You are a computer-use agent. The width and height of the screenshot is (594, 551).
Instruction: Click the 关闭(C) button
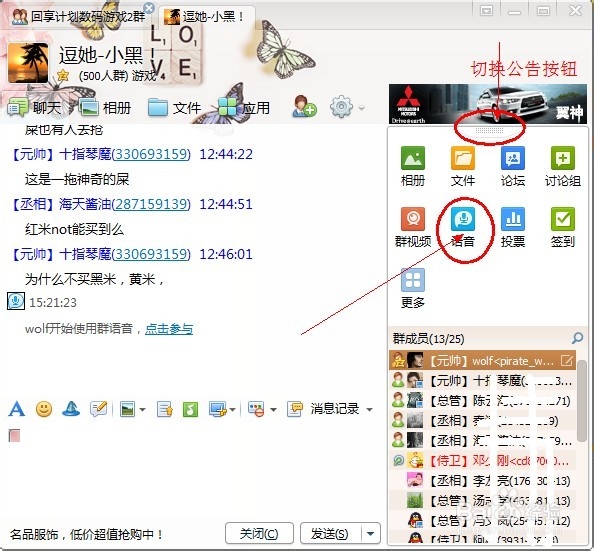pyautogui.click(x=259, y=534)
